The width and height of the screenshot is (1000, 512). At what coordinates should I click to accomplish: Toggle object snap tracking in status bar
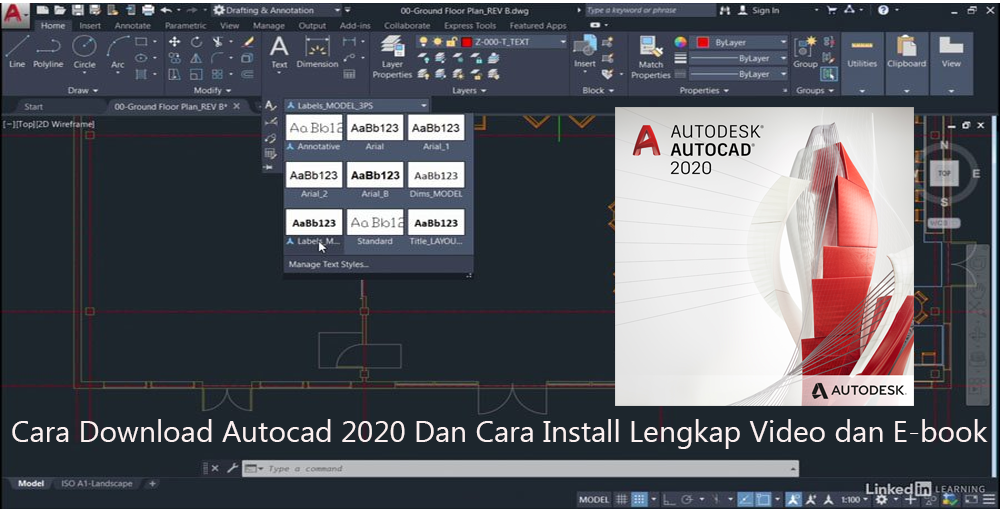(745, 499)
